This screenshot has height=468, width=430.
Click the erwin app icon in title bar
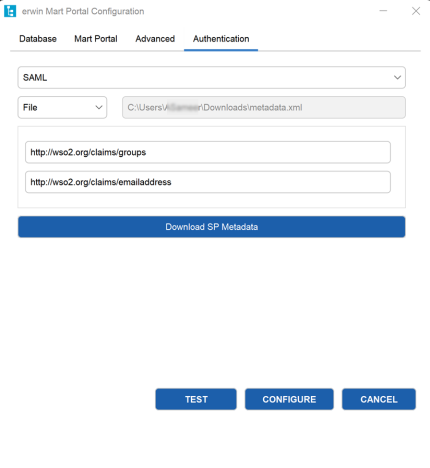[10, 11]
